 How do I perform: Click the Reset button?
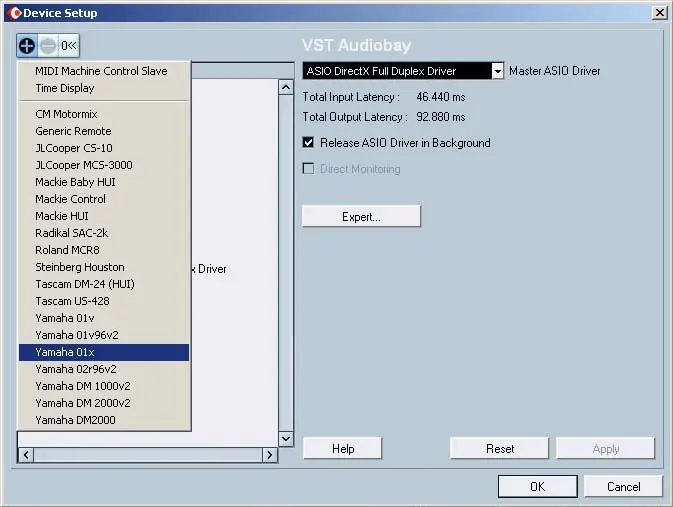pos(500,449)
